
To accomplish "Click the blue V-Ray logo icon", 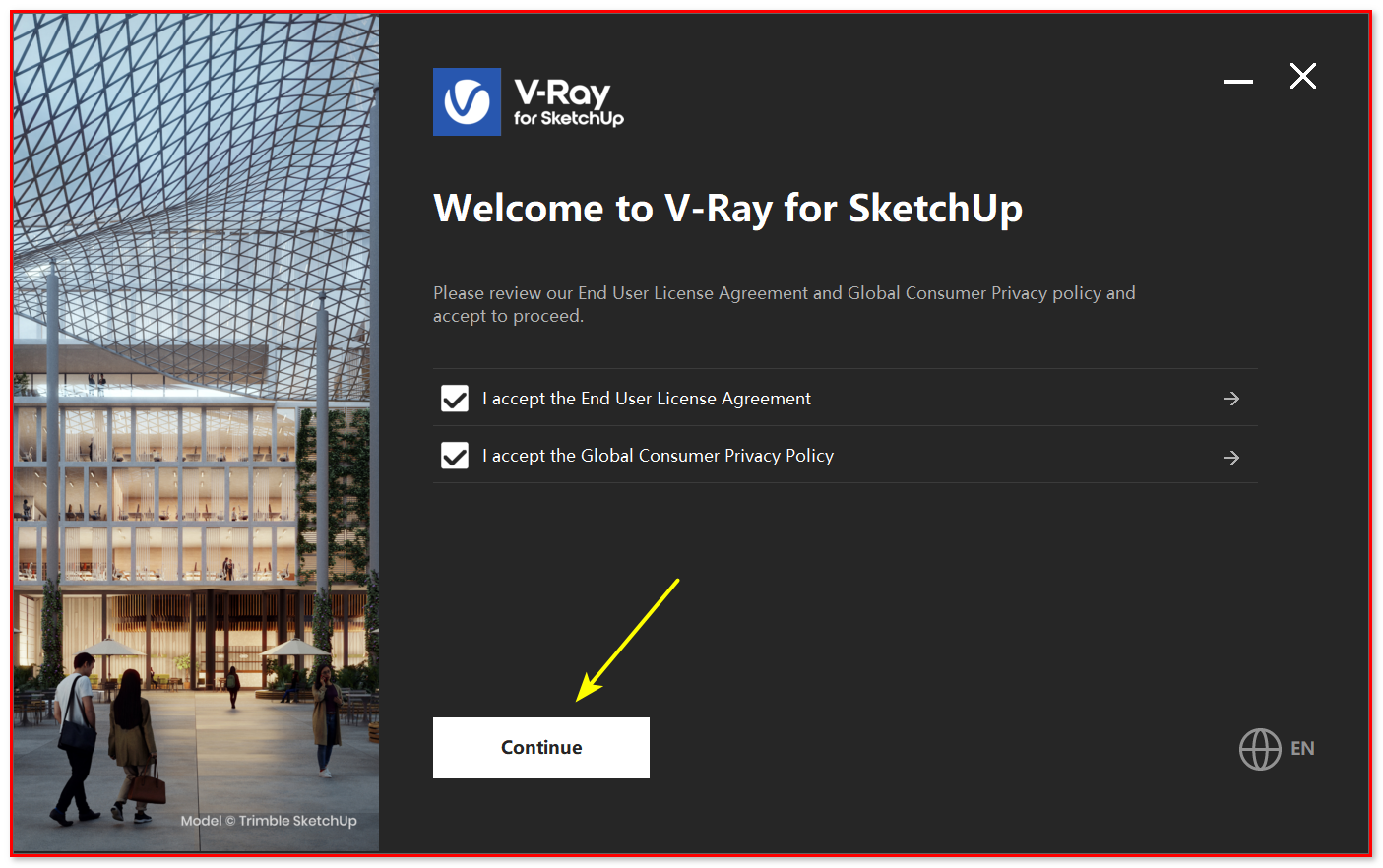I will (467, 101).
